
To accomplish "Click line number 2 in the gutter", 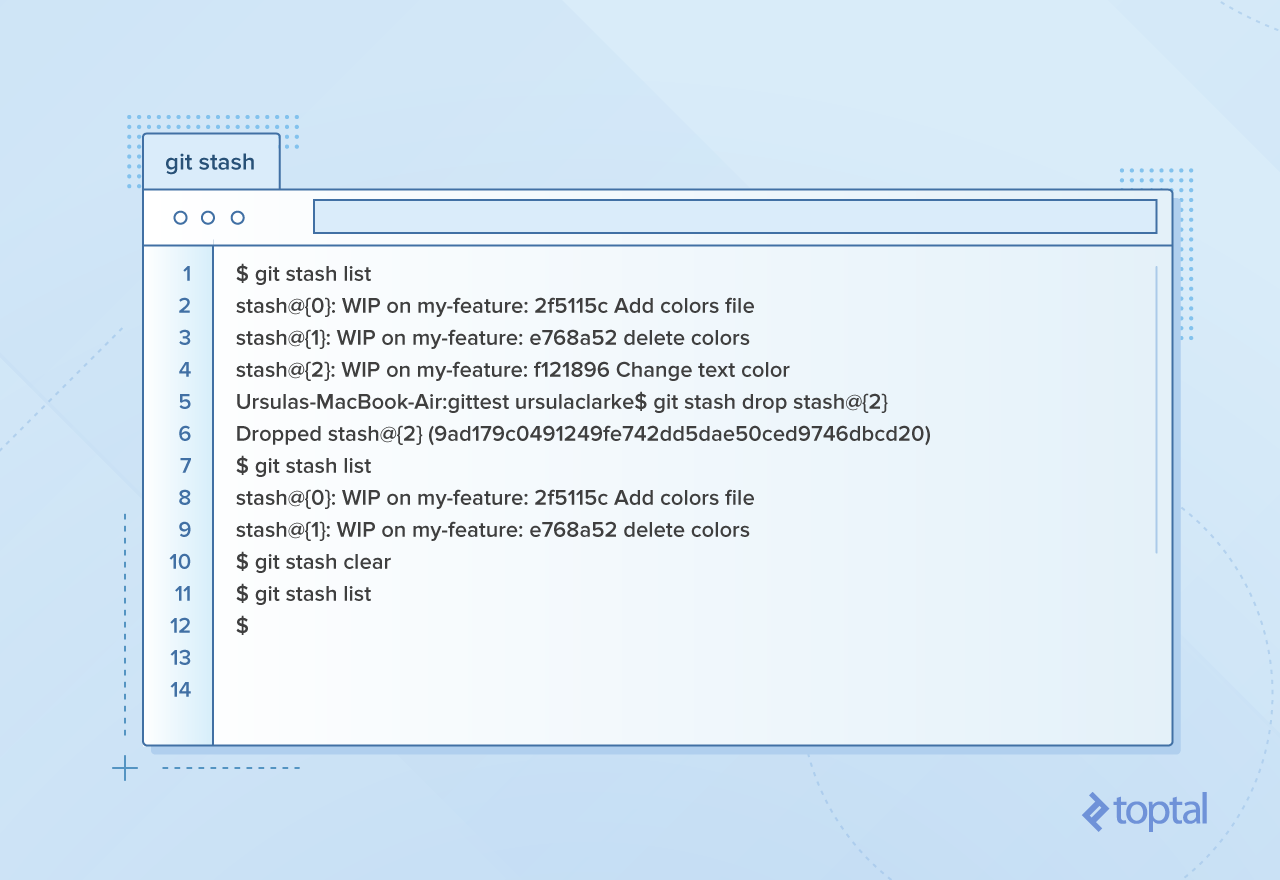I will click(185, 306).
